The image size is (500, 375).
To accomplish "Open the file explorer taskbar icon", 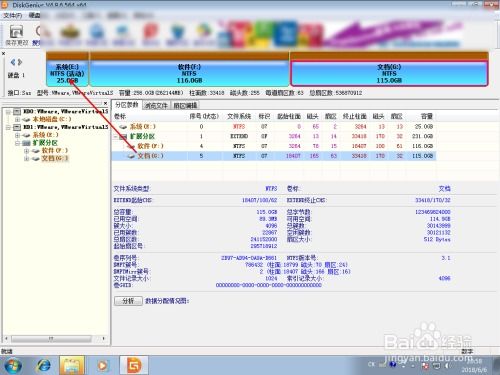I will click(72, 365).
